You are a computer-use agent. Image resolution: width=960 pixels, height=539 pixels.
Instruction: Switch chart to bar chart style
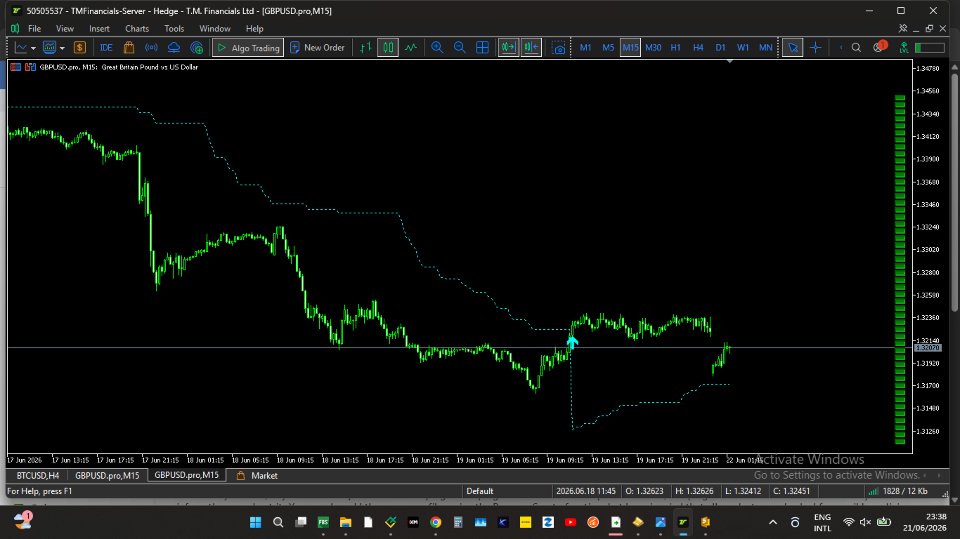[366, 47]
